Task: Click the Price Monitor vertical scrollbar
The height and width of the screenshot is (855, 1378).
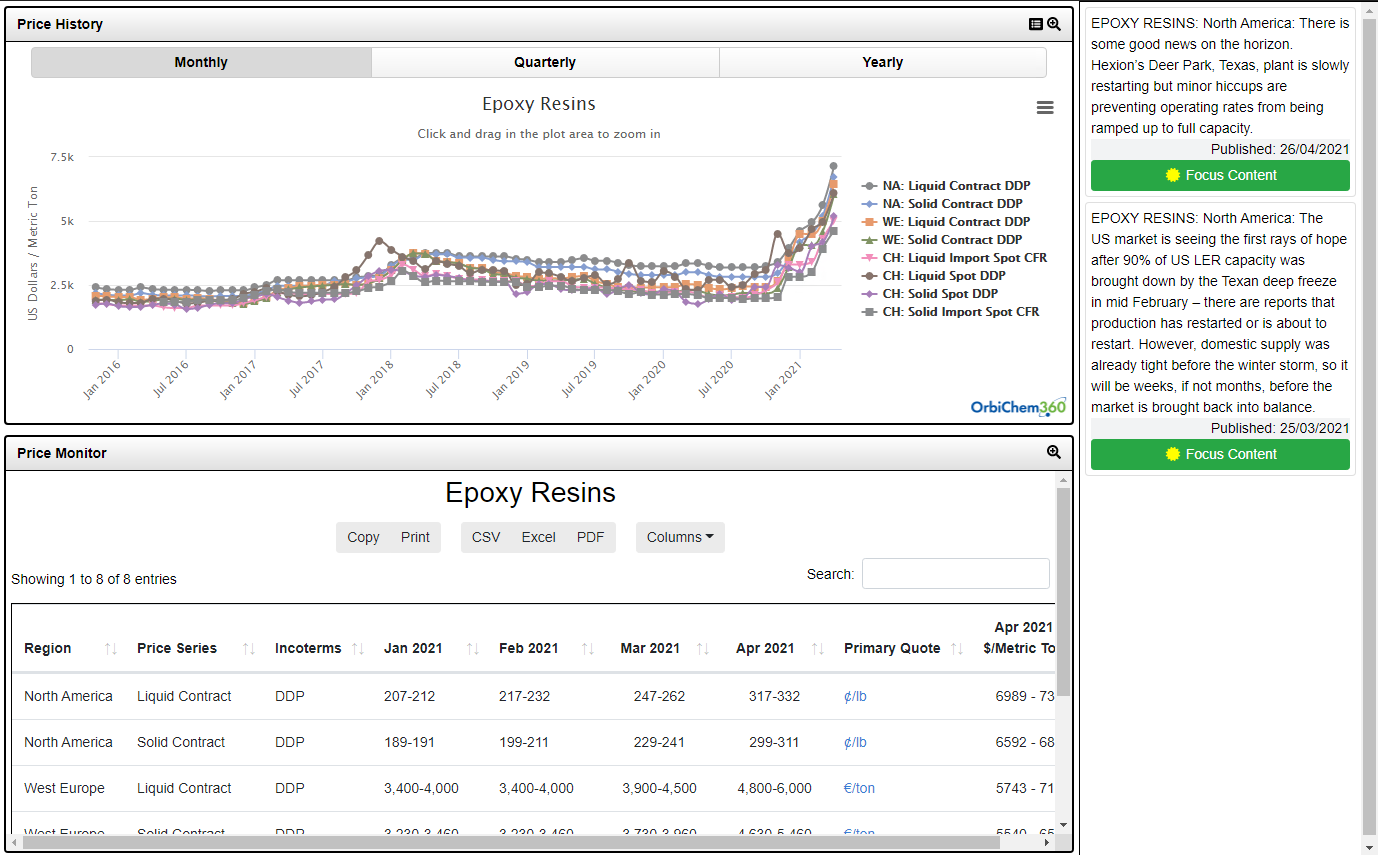Action: (x=1063, y=590)
